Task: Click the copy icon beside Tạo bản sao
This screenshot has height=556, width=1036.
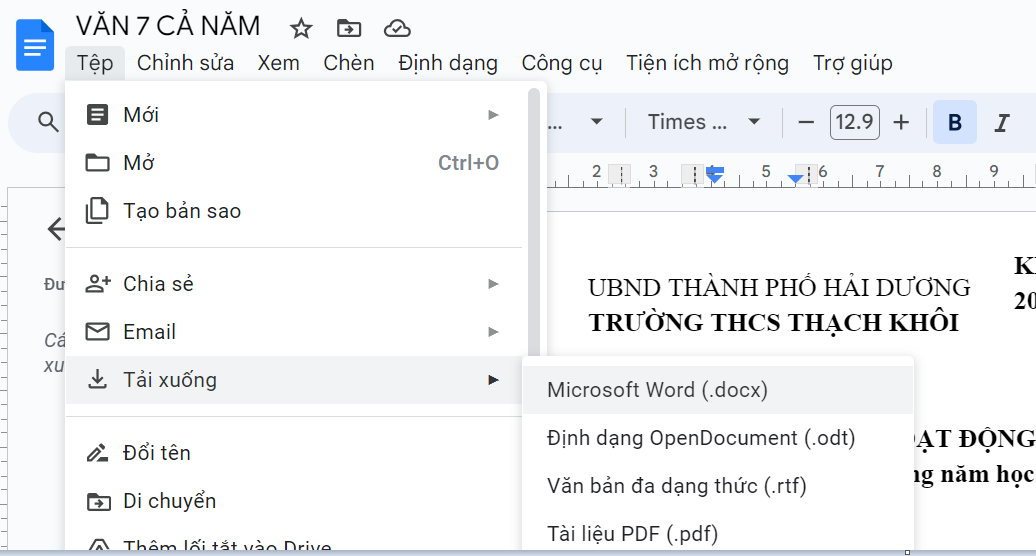Action: [x=97, y=211]
